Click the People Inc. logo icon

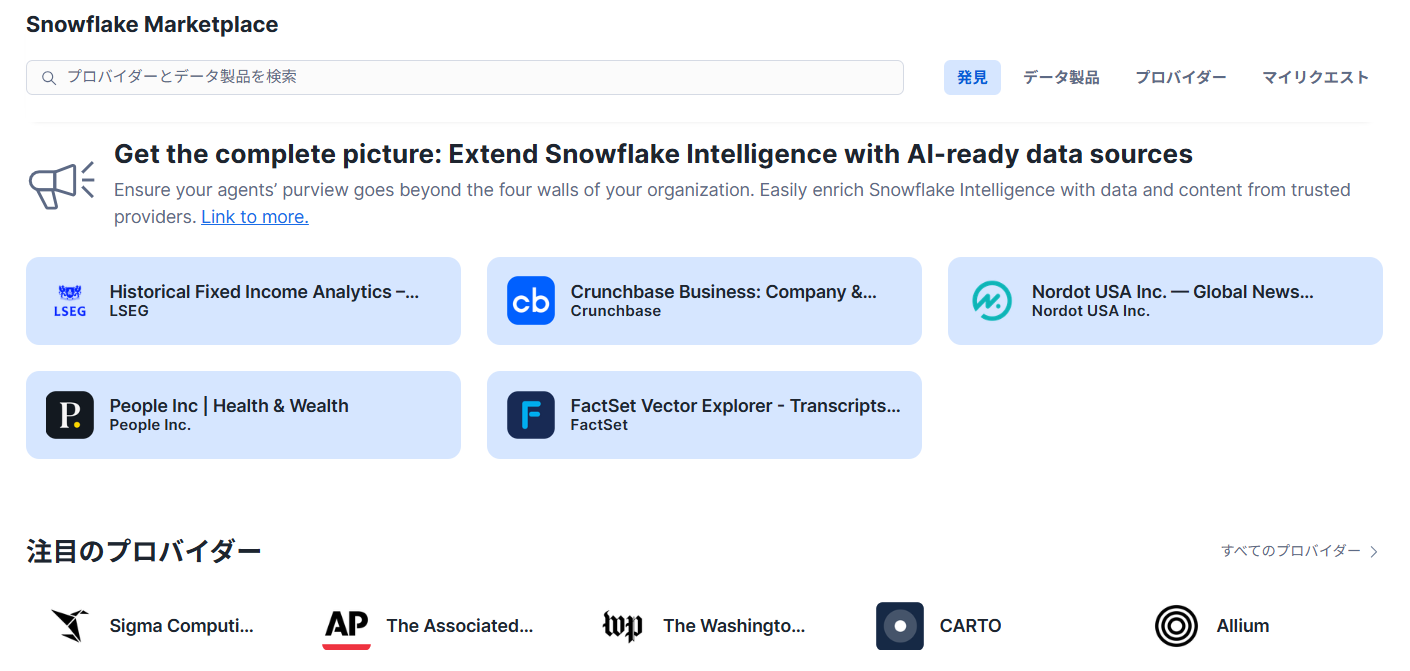coord(70,415)
